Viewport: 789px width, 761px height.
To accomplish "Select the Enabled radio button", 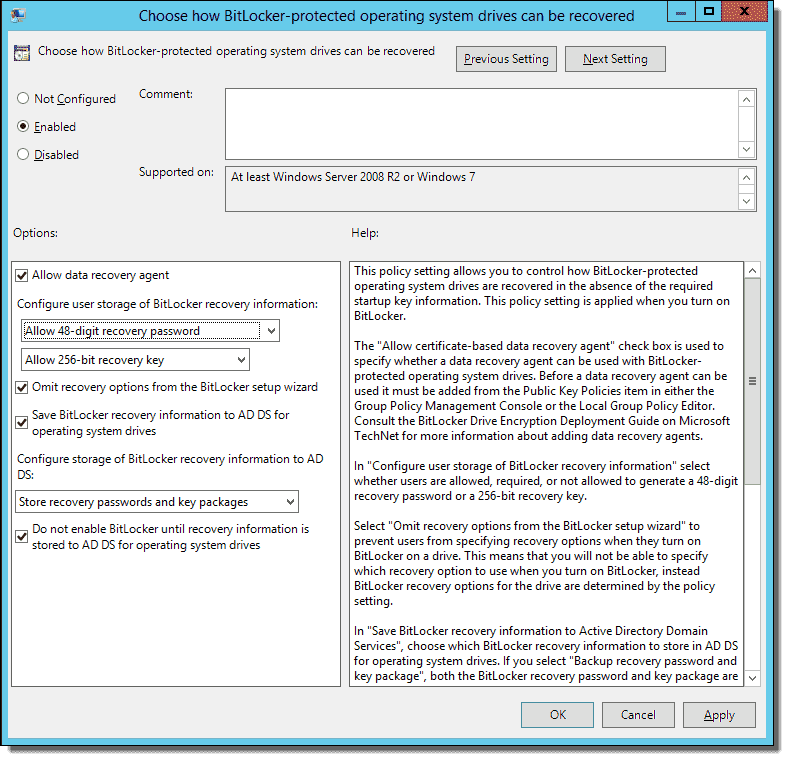I will [x=23, y=127].
